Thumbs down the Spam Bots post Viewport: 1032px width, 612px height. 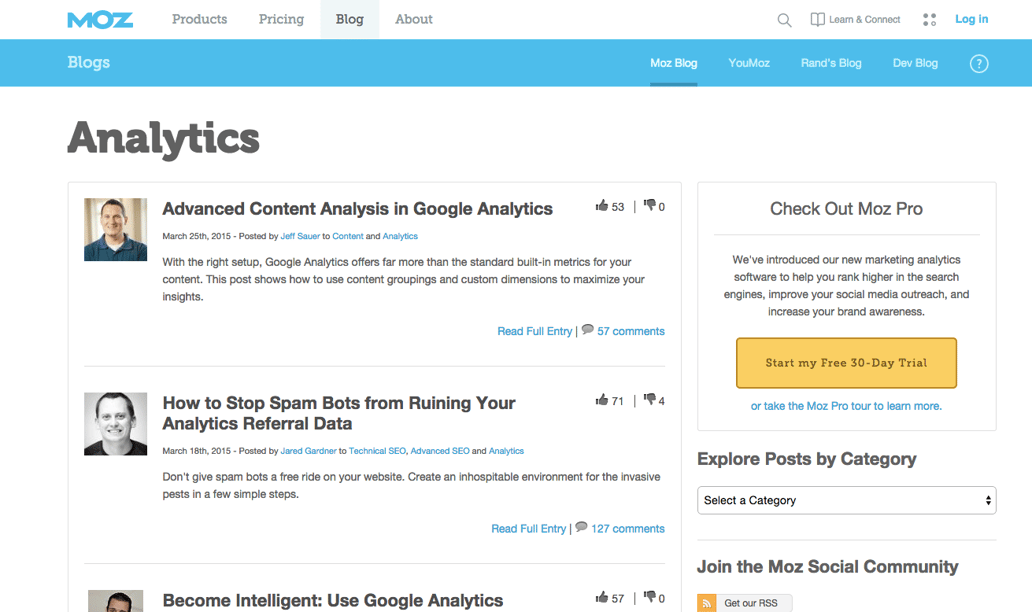[x=650, y=400]
